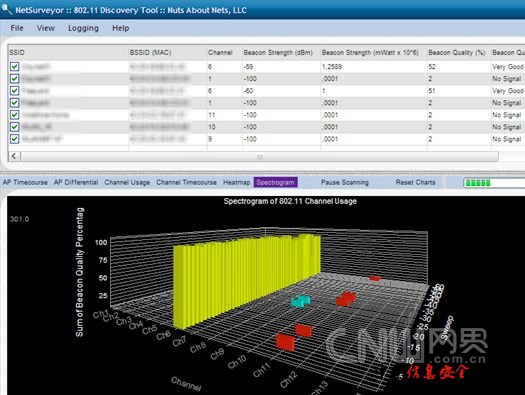Click the green scan progress bar
Screen dimensions: 525x395
click(494, 183)
